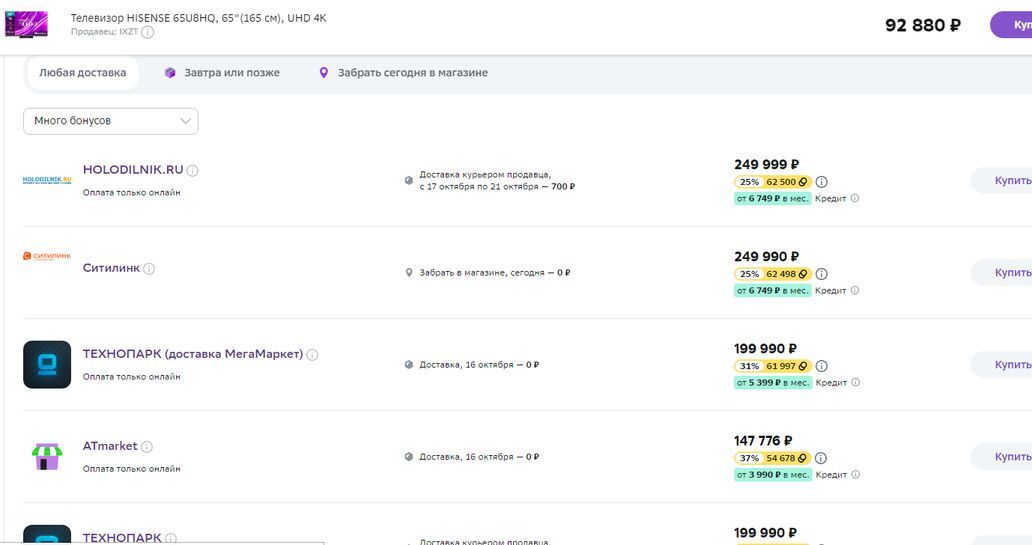
Task: Click от 3 990 ₽ в мес. credit badge
Action: 772,475
